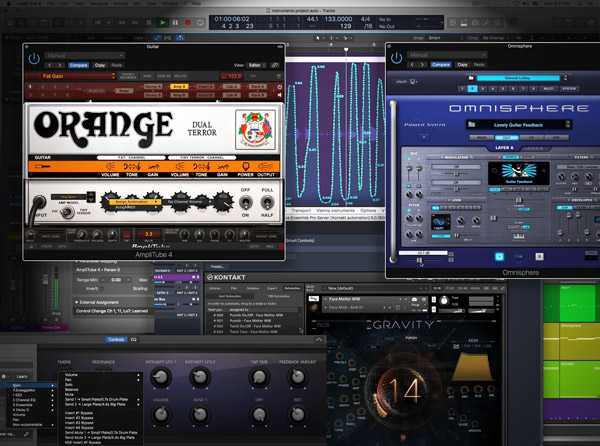This screenshot has width=600, height=446.
Task: Click the Pause button in the transport bar
Action: 175,22
